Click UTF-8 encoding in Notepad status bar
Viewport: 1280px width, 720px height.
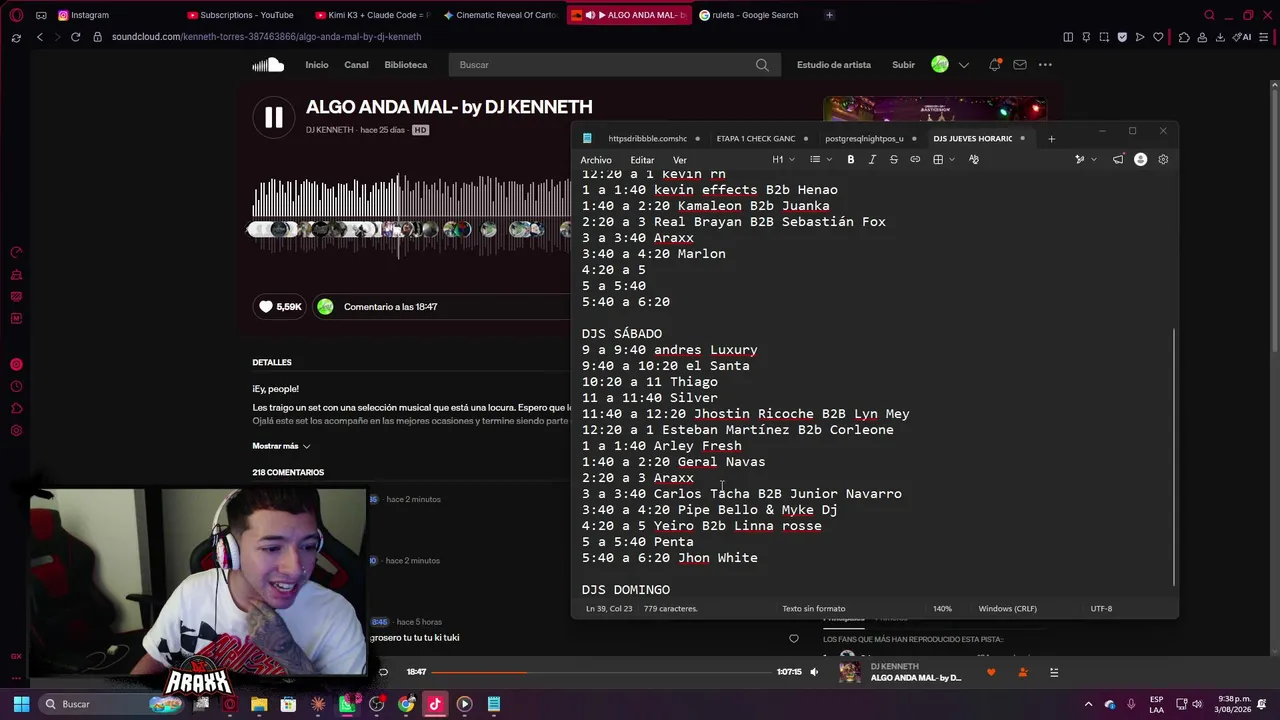point(1101,609)
